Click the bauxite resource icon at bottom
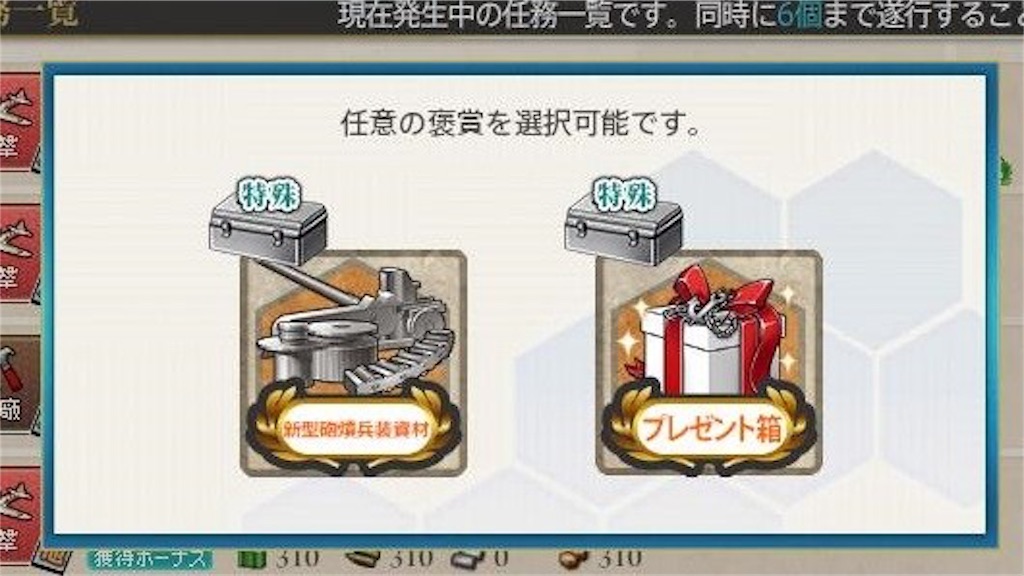This screenshot has width=1024, height=576. click(574, 560)
